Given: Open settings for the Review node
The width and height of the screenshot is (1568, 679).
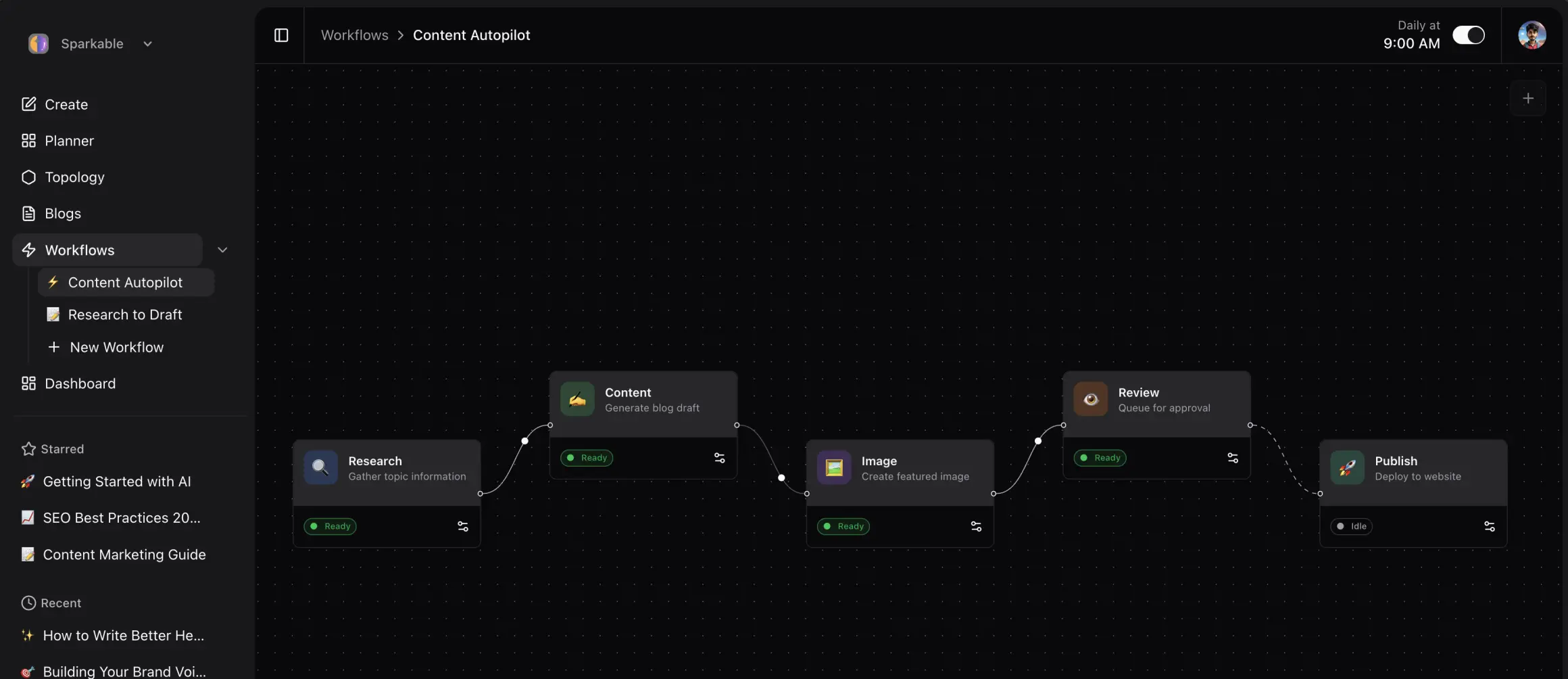Looking at the screenshot, I should pyautogui.click(x=1233, y=458).
